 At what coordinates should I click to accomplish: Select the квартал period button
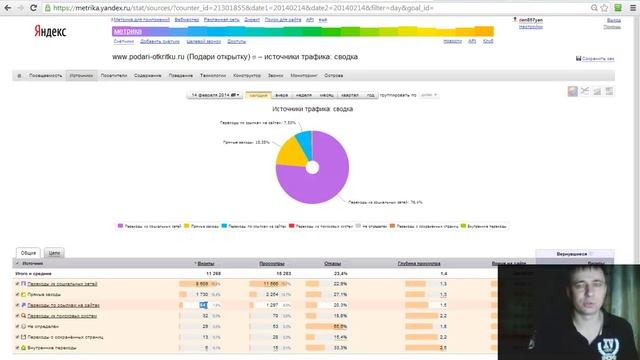(x=350, y=95)
